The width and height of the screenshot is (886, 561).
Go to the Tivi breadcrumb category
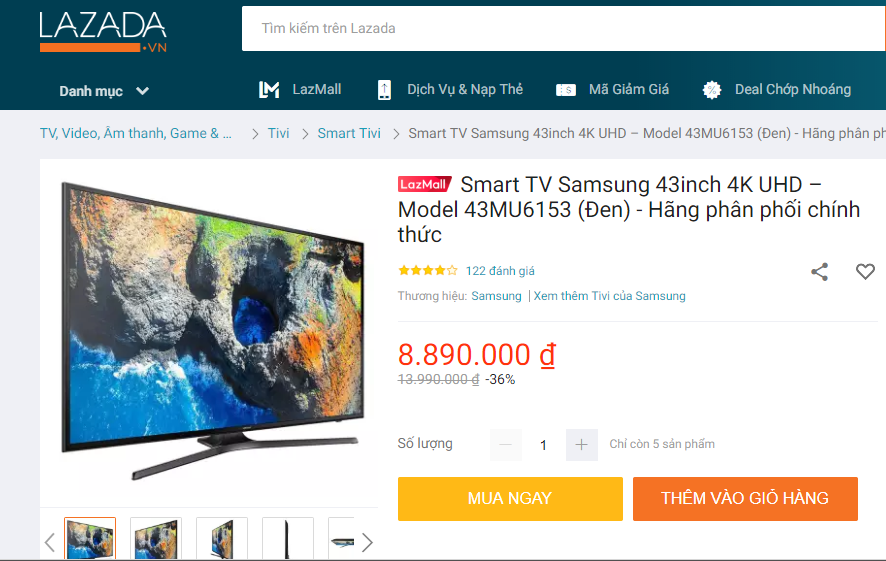(278, 133)
